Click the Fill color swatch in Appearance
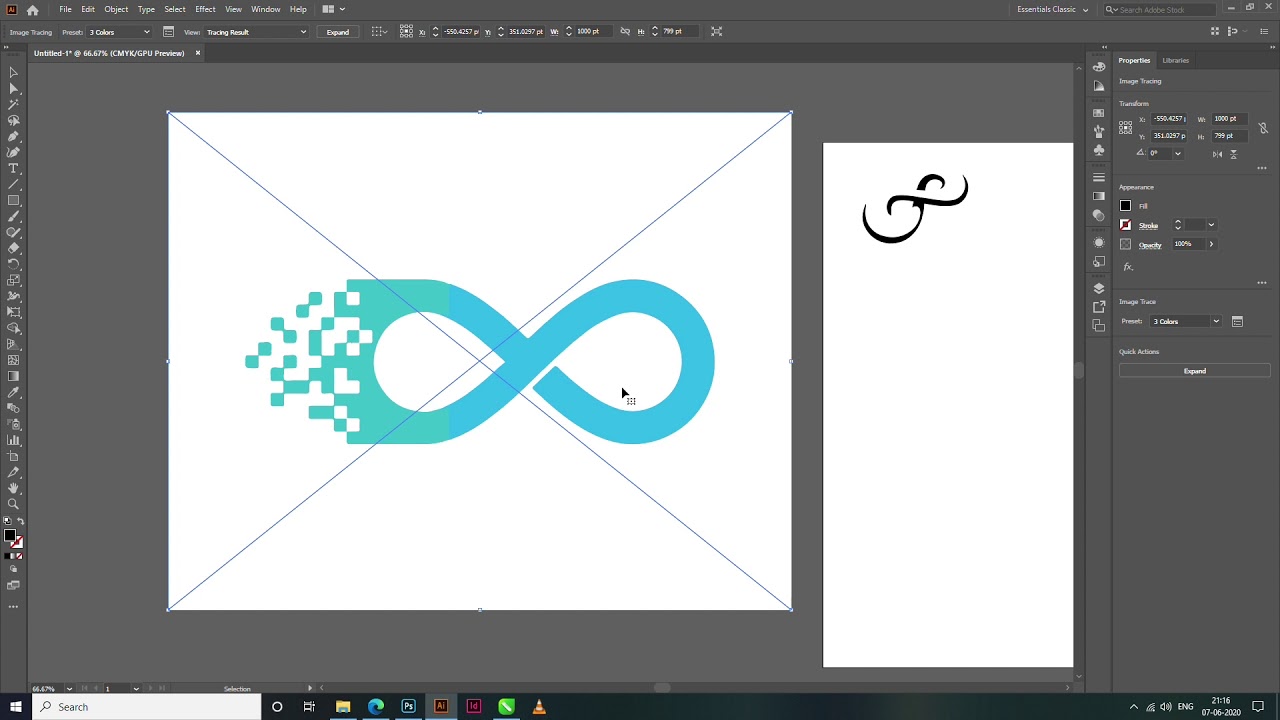Viewport: 1280px width, 720px height. [x=1125, y=206]
